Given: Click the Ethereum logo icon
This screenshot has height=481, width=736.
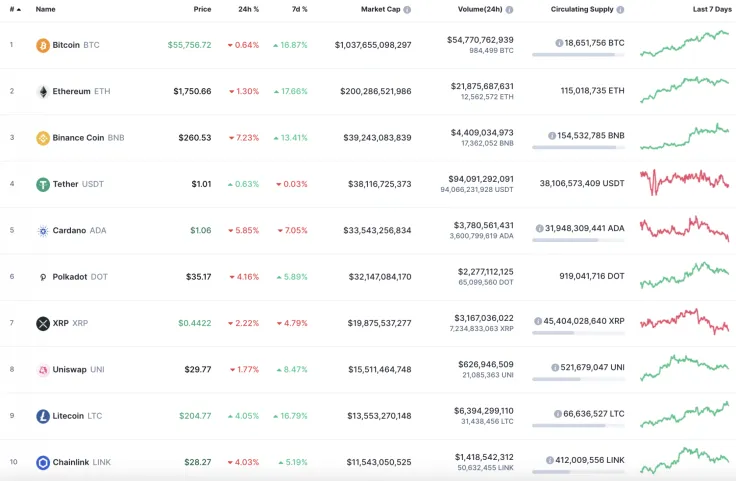Looking at the screenshot, I should click(x=43, y=92).
